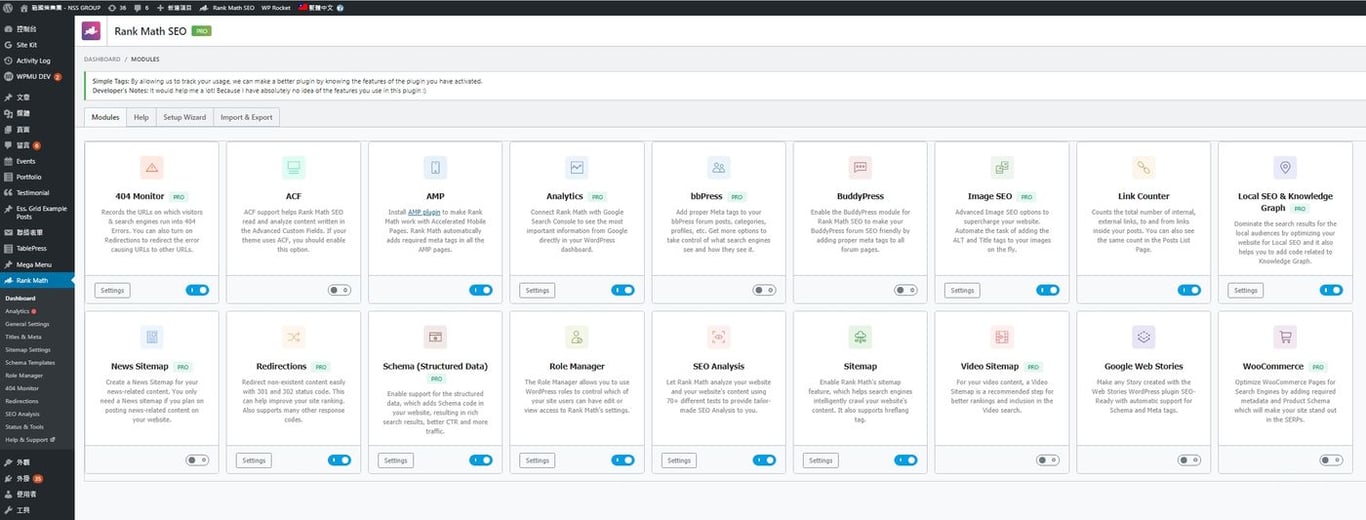Follow the AMP plugin install link
This screenshot has width=1366, height=520.
tap(424, 212)
